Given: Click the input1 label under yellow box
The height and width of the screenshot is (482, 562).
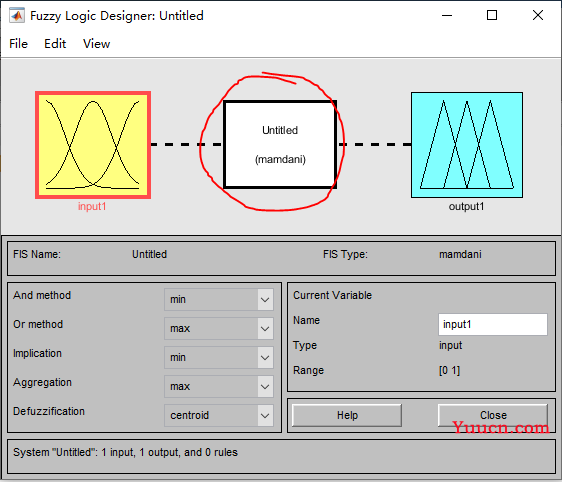Looking at the screenshot, I should coord(92,206).
